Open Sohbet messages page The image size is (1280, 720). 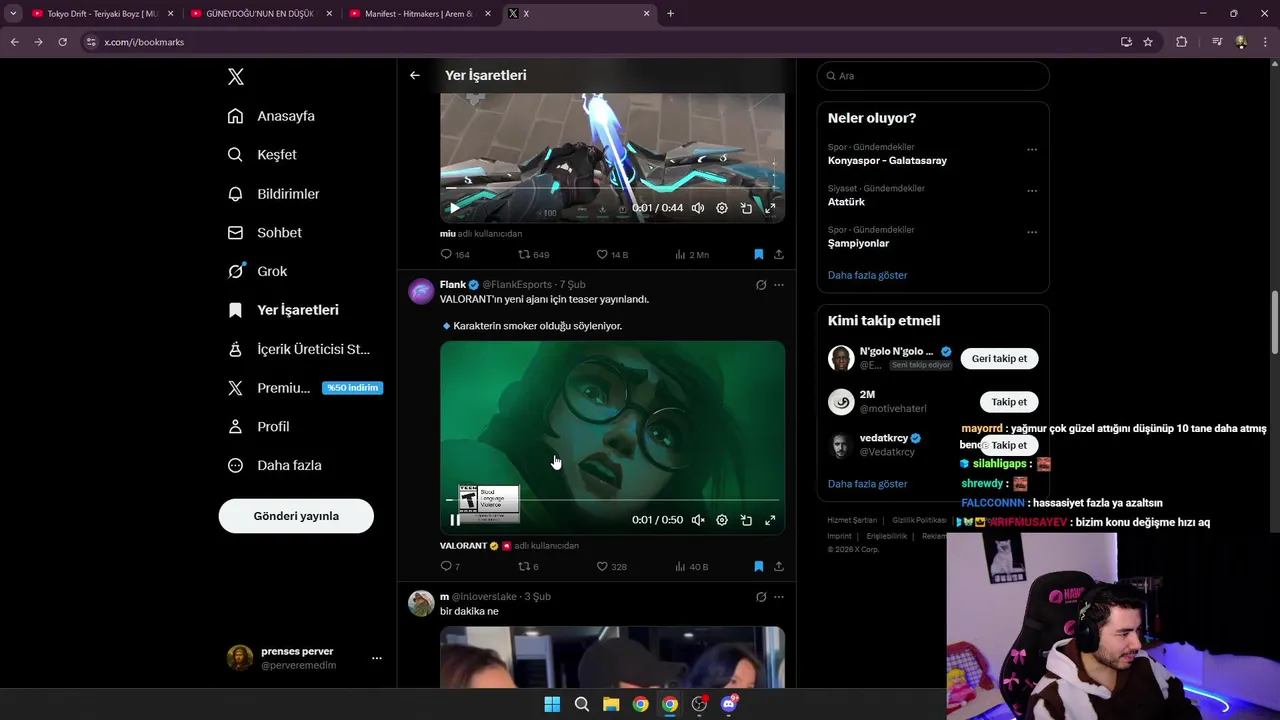264,232
